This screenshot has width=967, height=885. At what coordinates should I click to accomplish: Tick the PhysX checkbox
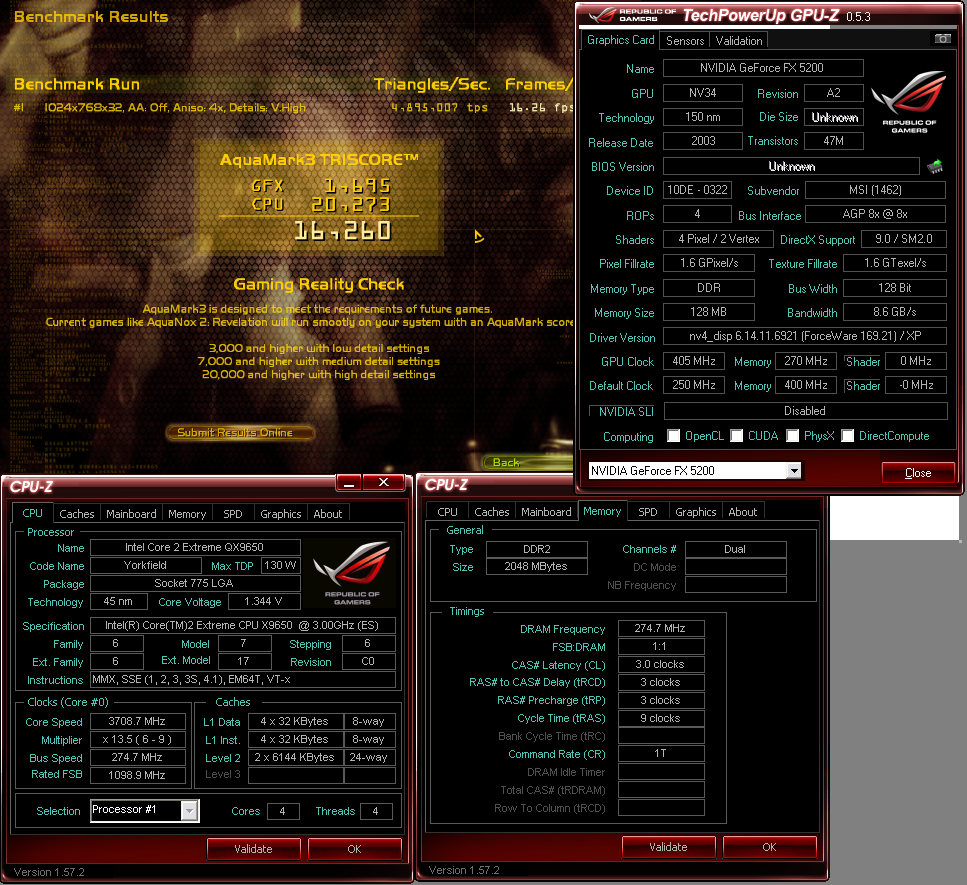[792, 436]
